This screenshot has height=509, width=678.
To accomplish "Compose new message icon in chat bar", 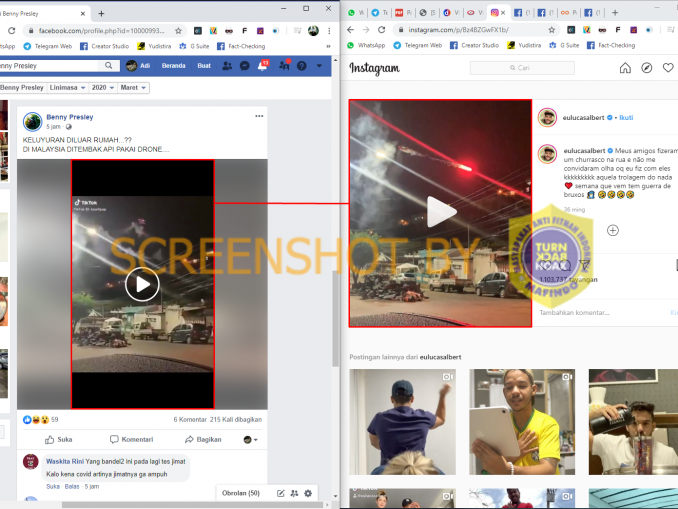I will pos(281,493).
